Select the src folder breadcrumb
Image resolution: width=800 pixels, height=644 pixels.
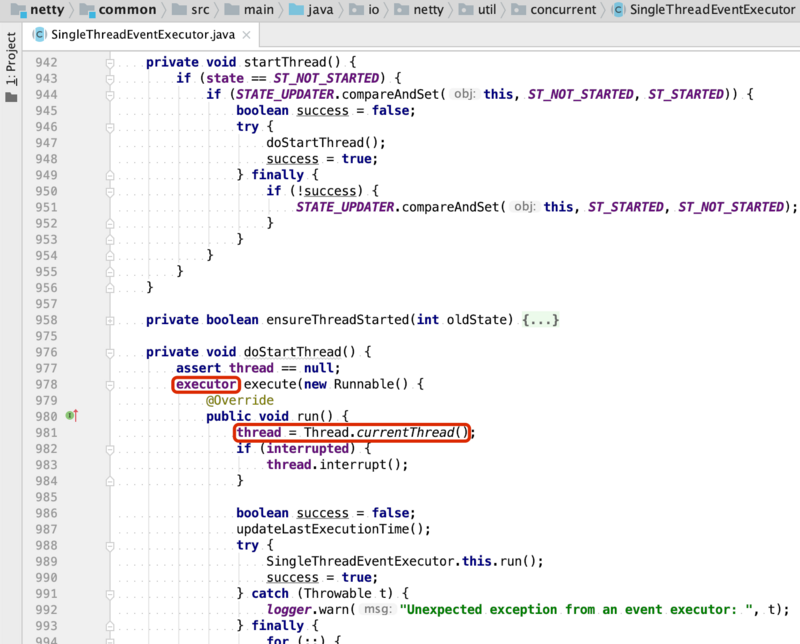191,10
